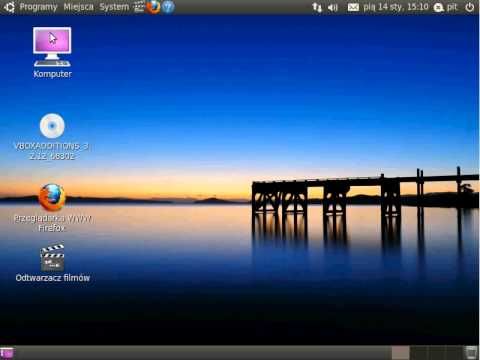Viewport: 480px width, 360px height.
Task: Open the blue help icon in the top panel
Action: tap(168, 7)
